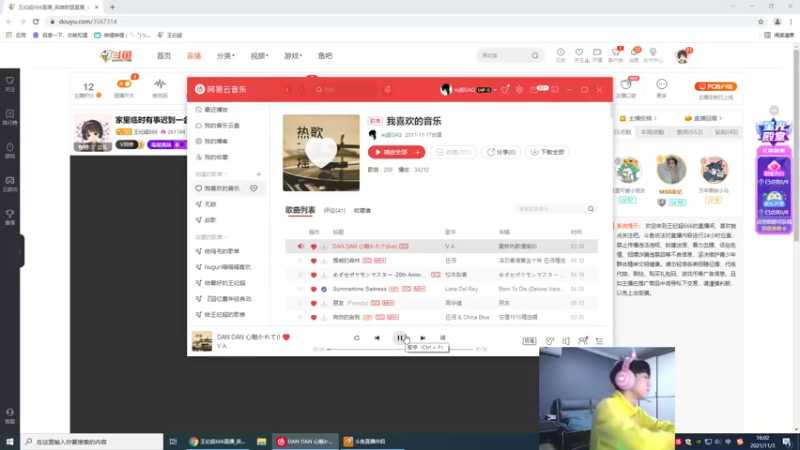Pause the song with the pause button

400,338
